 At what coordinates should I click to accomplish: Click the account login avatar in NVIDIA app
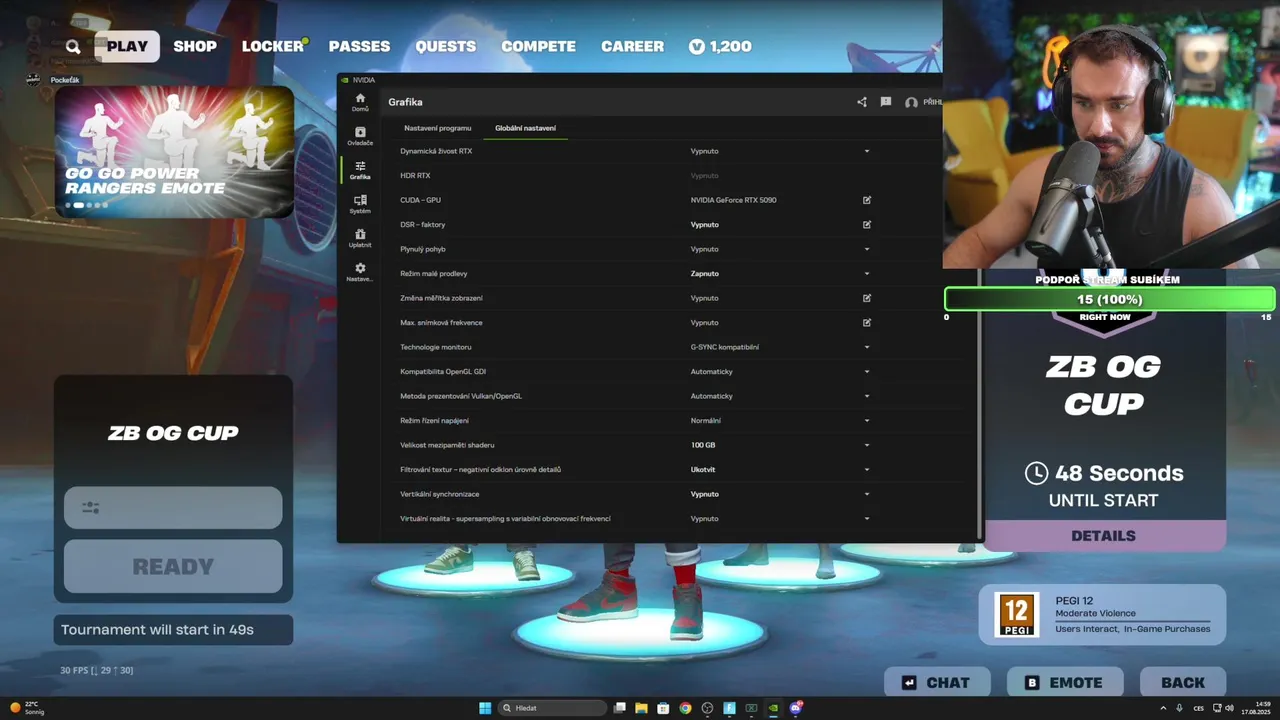911,102
